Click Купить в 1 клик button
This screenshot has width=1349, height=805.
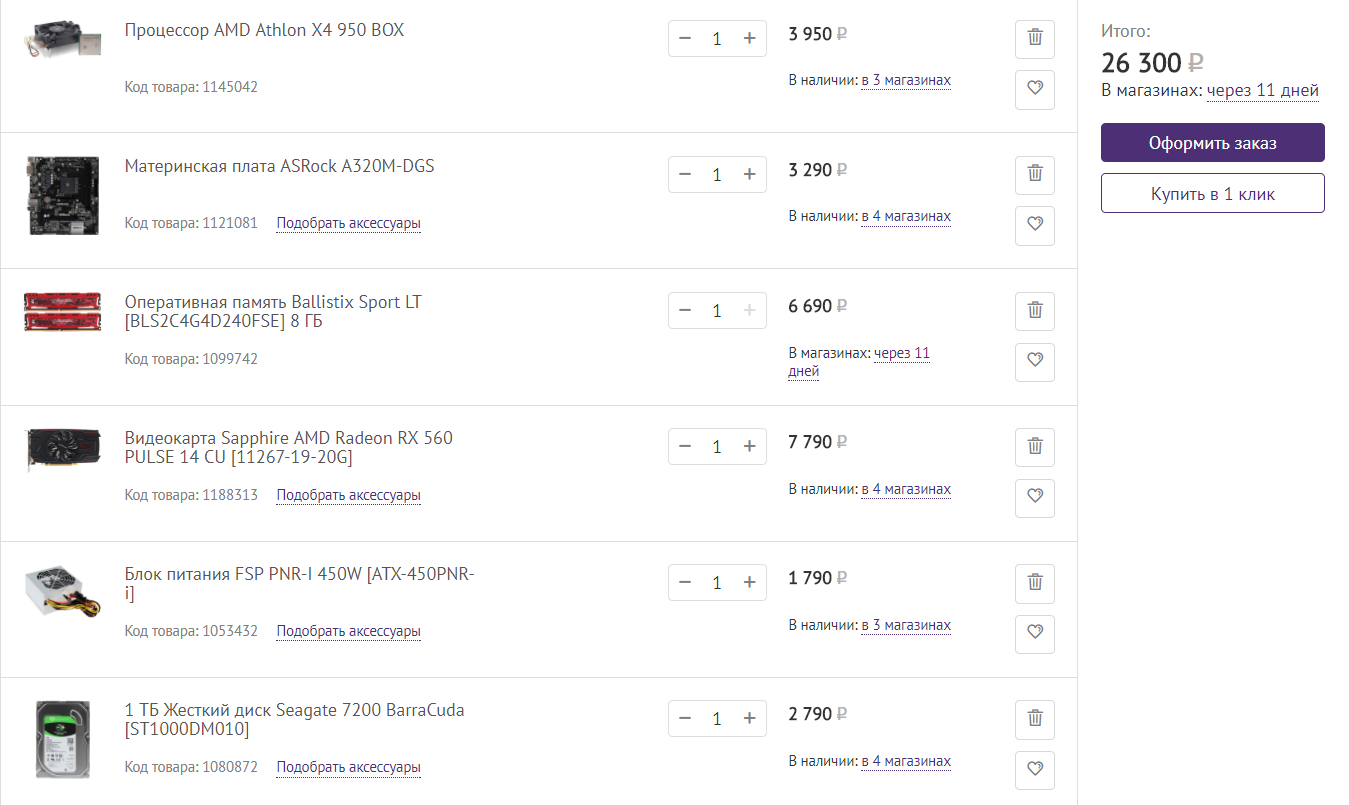pos(1212,194)
